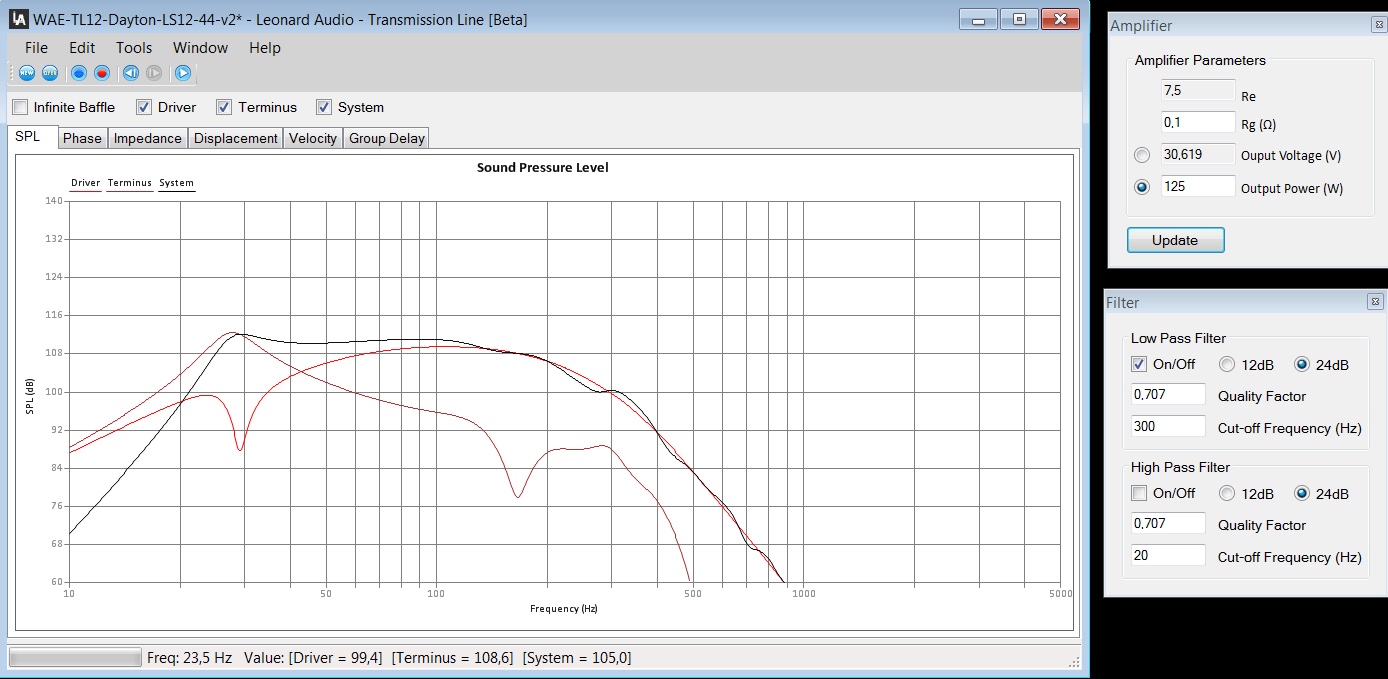Click the greyed step-forward toolbar icon

153,73
